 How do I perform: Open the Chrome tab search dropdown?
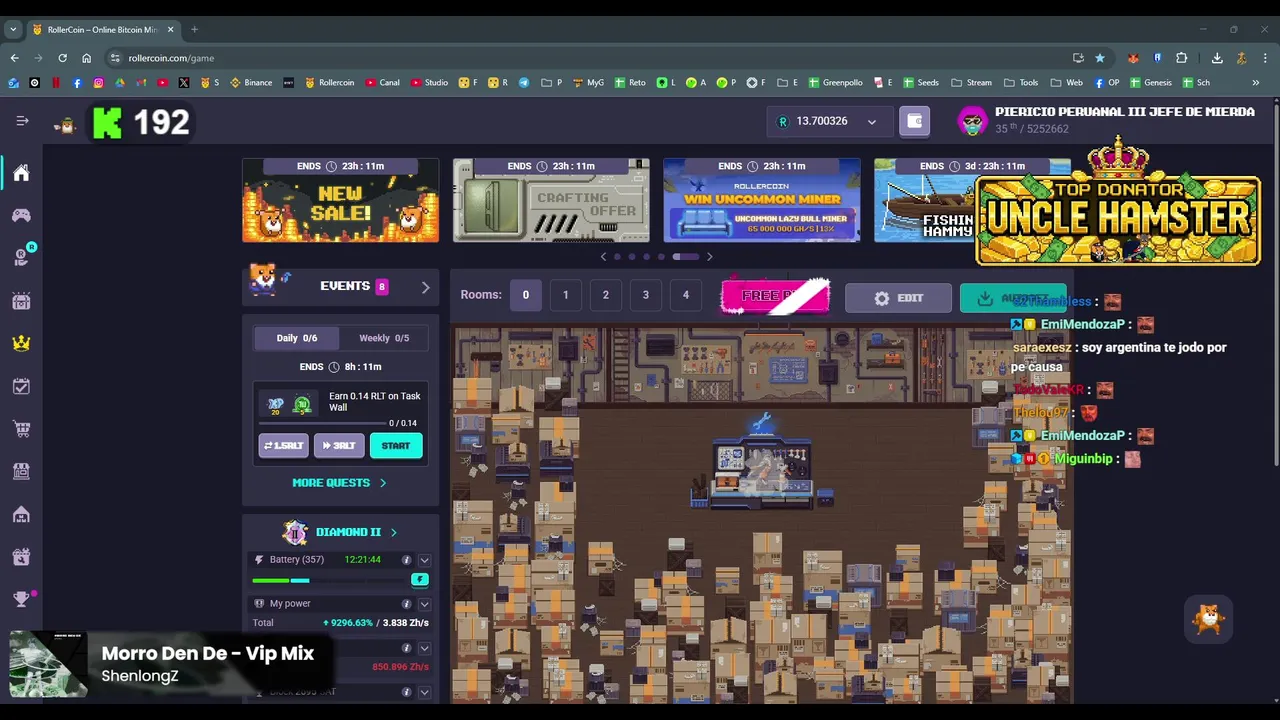click(x=13, y=29)
